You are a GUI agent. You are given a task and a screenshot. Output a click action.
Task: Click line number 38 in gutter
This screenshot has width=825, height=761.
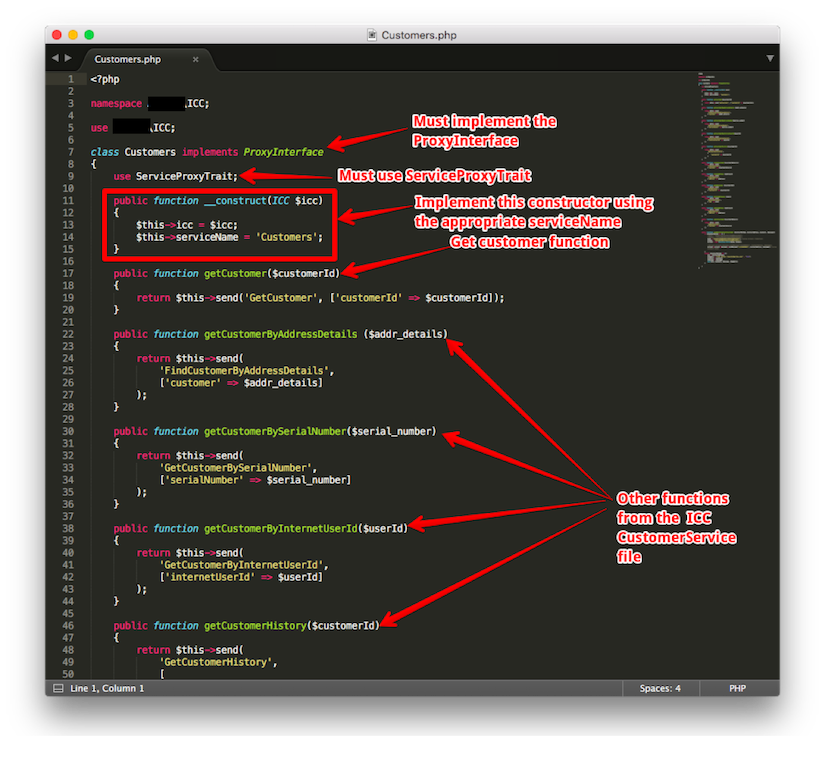click(68, 528)
